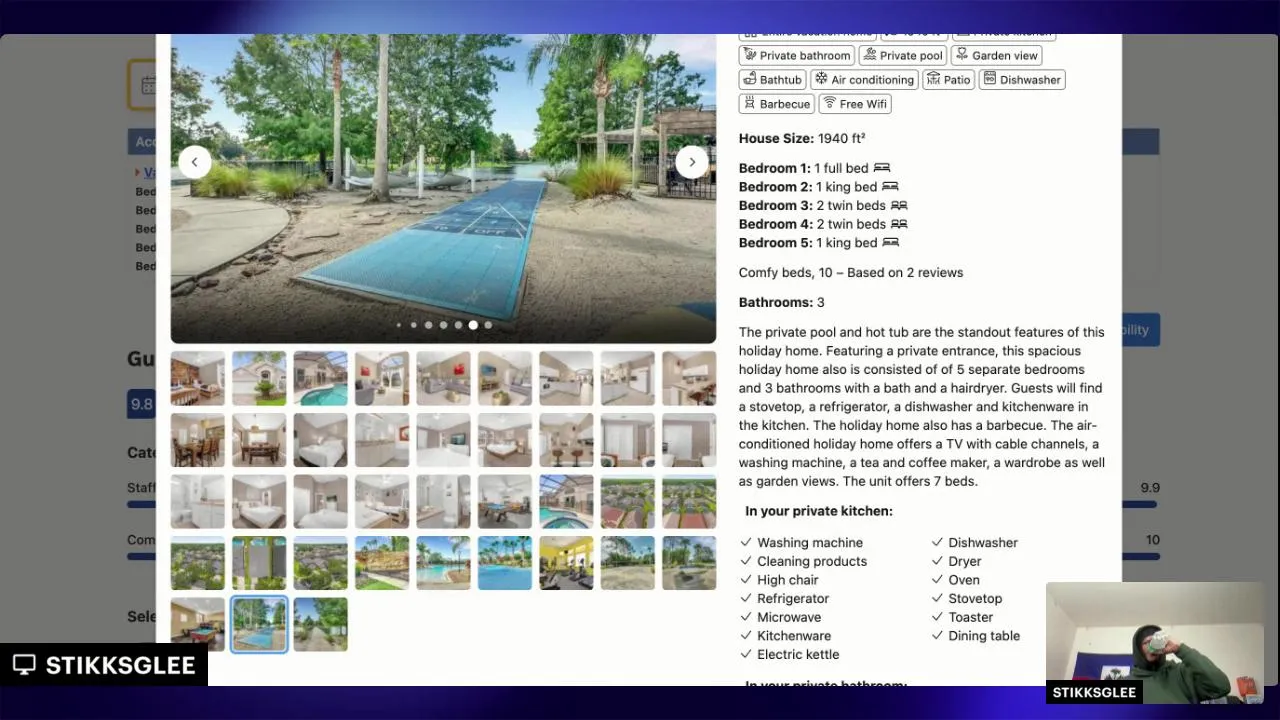Click the checkmark beside Electric kettle
This screenshot has width=1280, height=720.
pos(745,654)
